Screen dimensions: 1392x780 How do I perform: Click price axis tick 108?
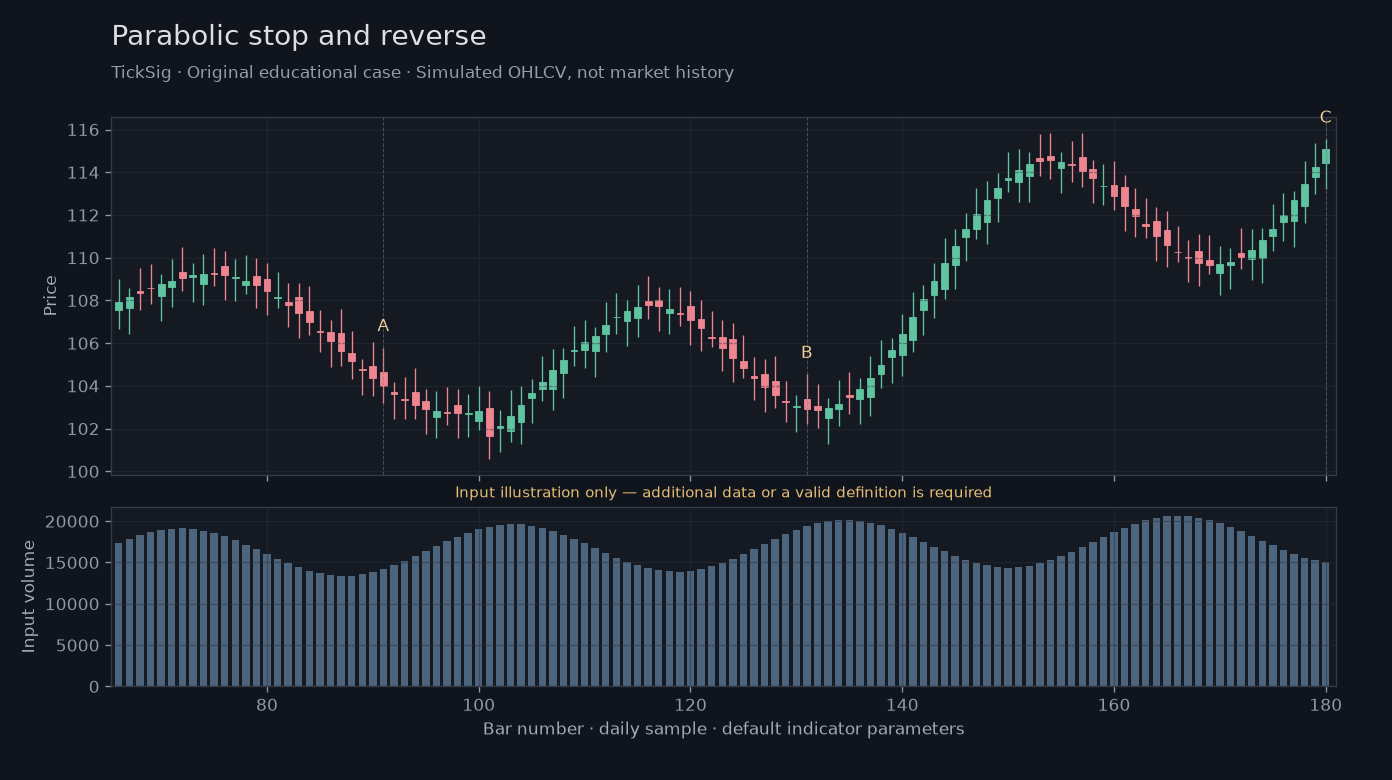(x=83, y=301)
